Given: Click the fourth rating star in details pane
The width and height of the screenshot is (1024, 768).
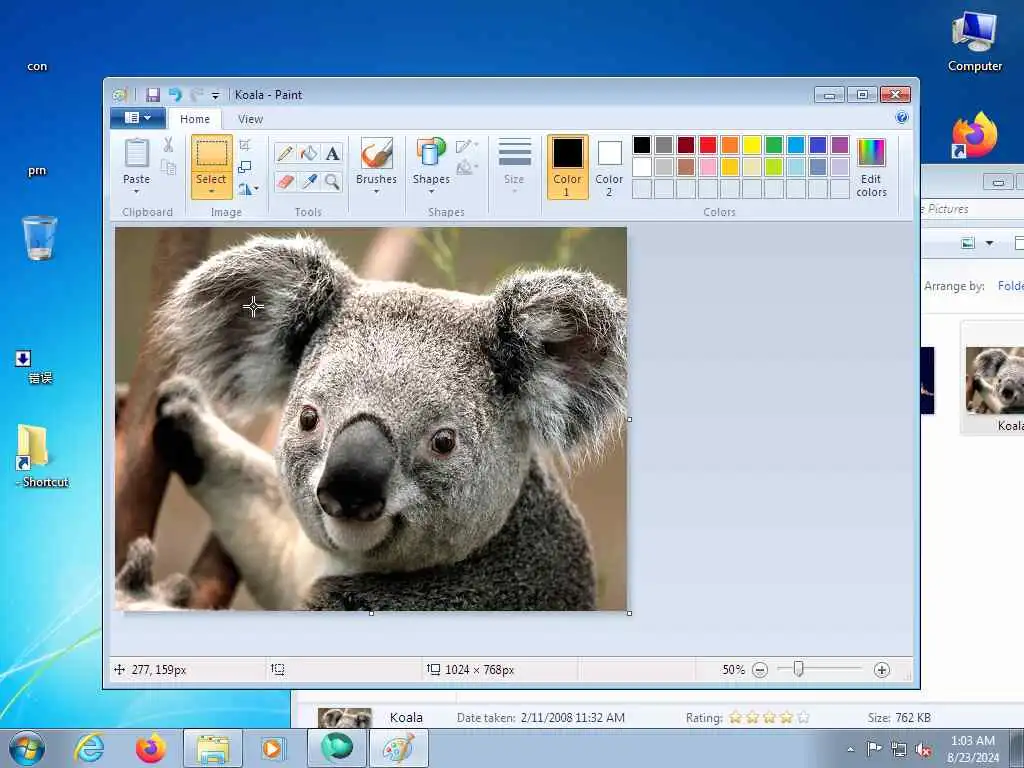Looking at the screenshot, I should coord(786,718).
